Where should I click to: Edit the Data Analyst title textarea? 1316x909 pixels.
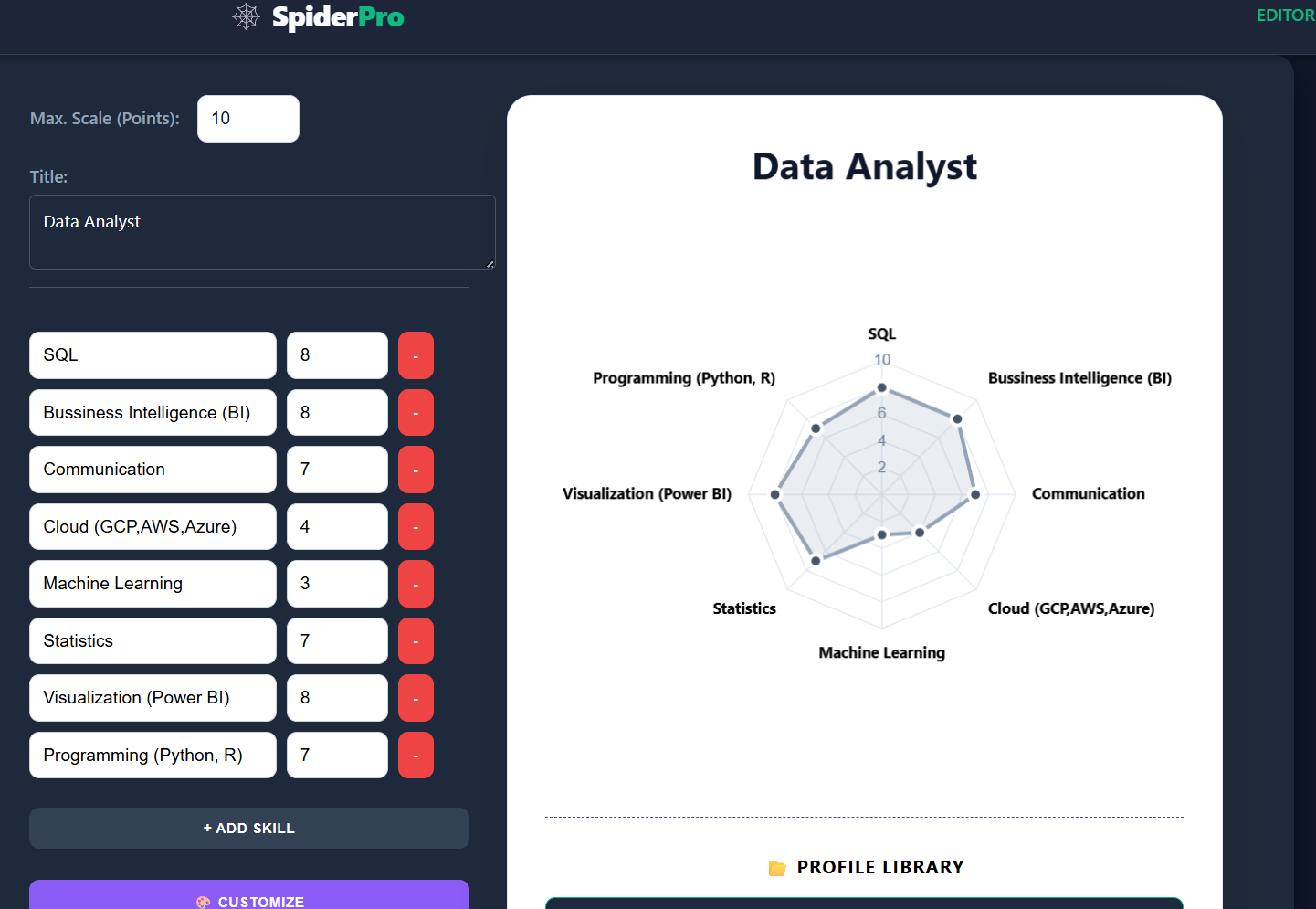[x=262, y=232]
